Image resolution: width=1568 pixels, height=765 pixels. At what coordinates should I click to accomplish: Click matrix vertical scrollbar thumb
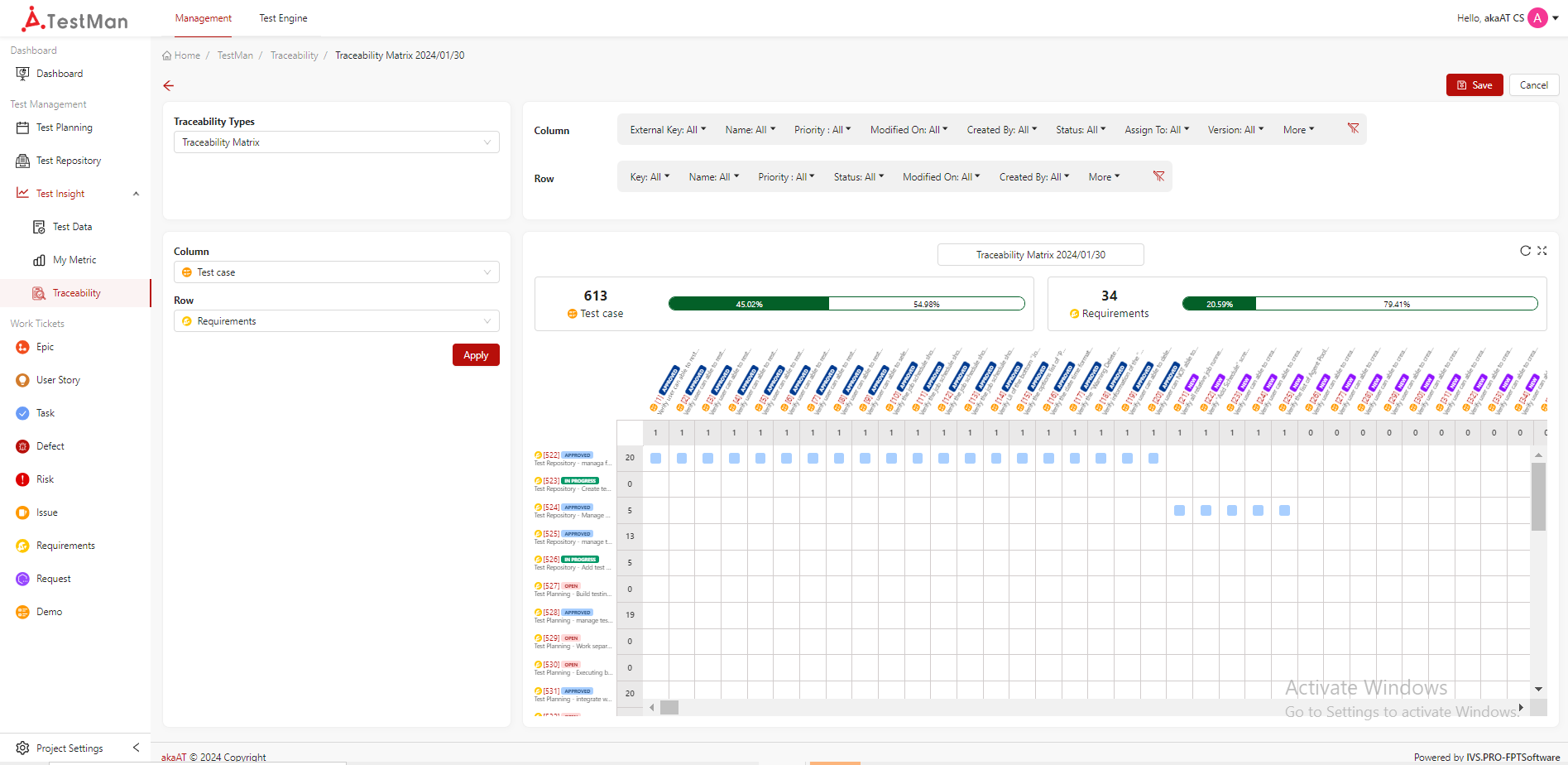click(x=1539, y=497)
